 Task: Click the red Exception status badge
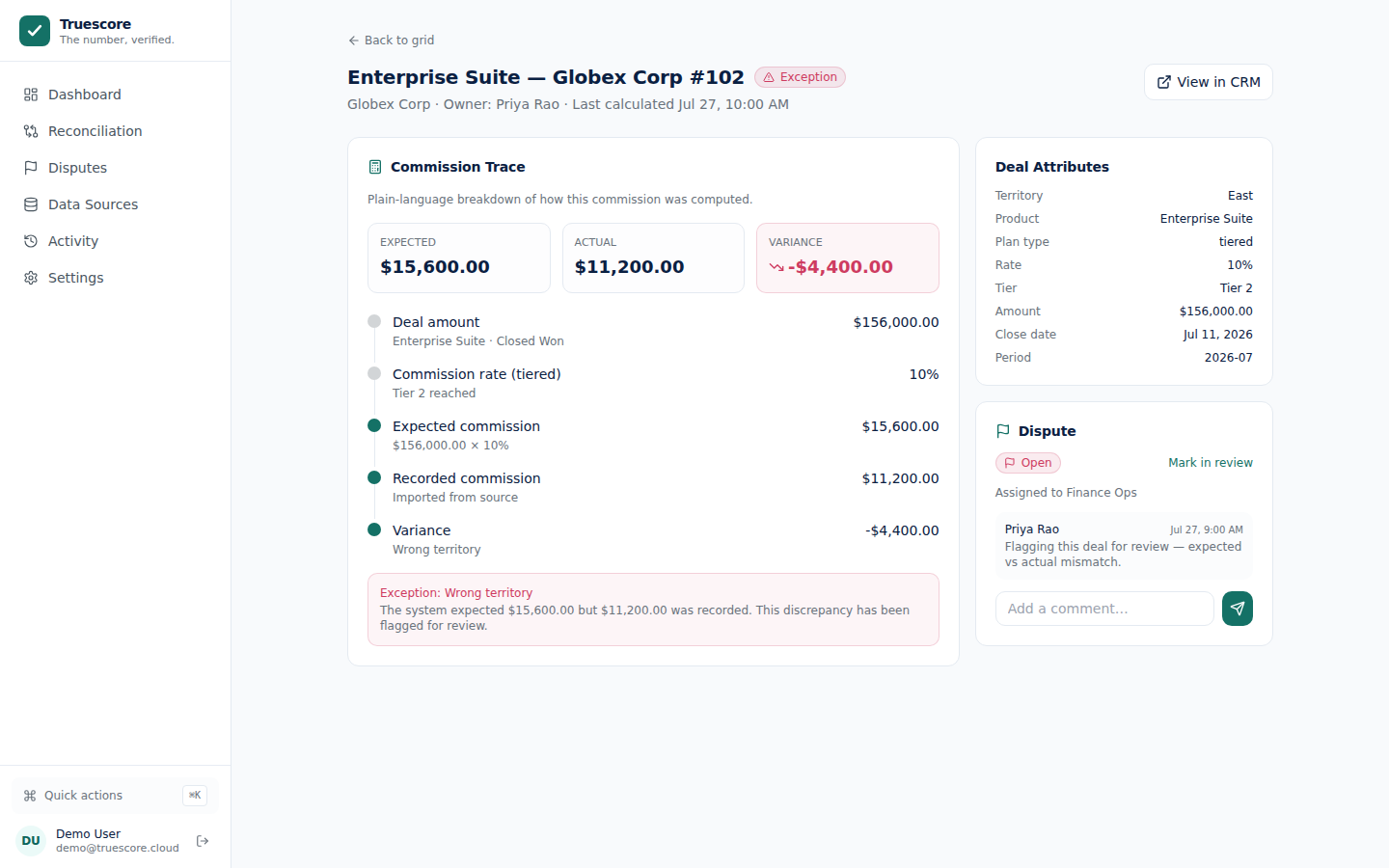[x=800, y=77]
